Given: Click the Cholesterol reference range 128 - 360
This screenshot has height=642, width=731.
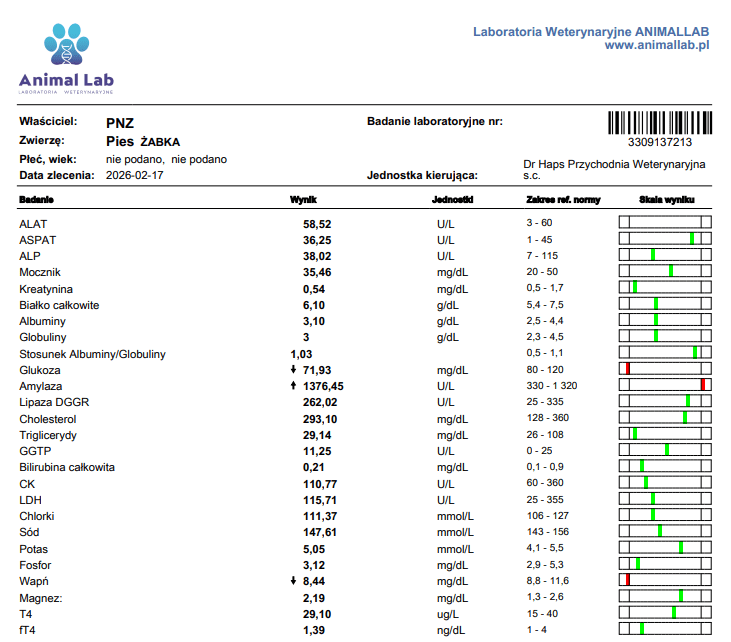Looking at the screenshot, I should point(548,418).
